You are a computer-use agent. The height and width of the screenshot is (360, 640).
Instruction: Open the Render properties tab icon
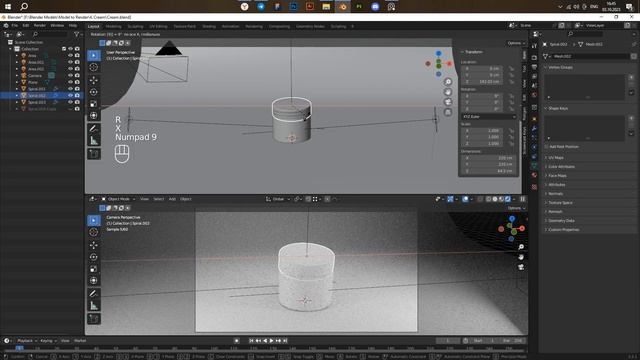pos(534,58)
